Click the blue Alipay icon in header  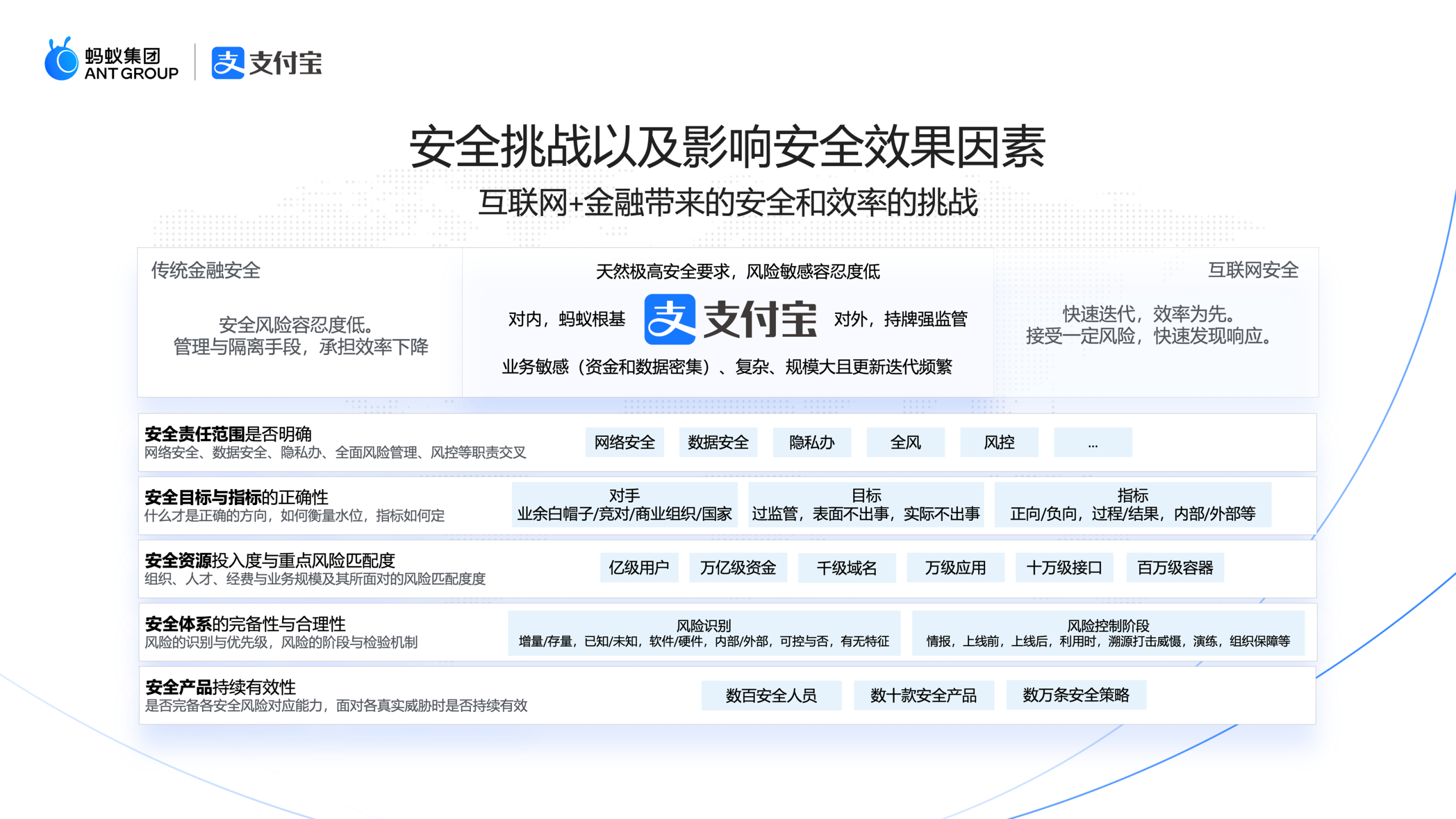pyautogui.click(x=227, y=63)
